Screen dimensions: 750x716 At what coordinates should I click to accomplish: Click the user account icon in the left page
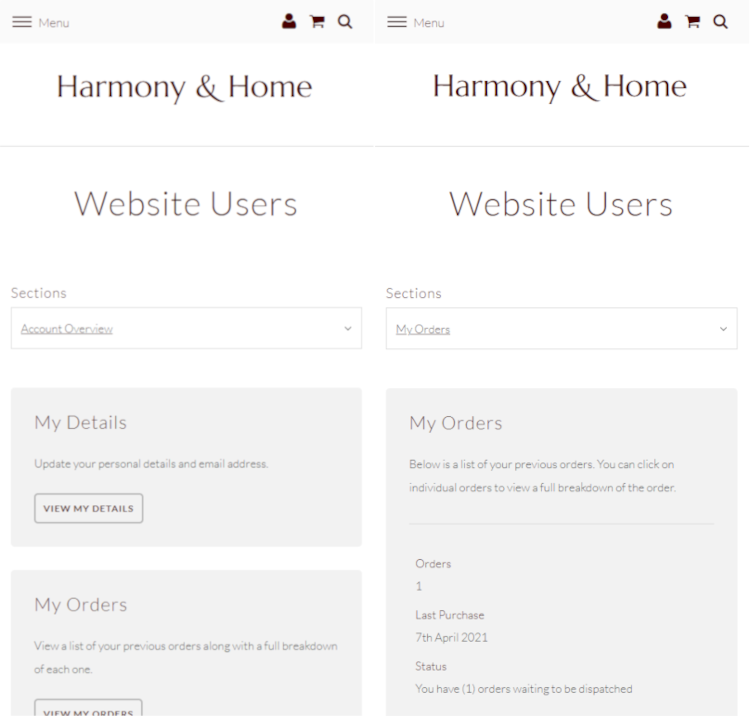(x=289, y=22)
